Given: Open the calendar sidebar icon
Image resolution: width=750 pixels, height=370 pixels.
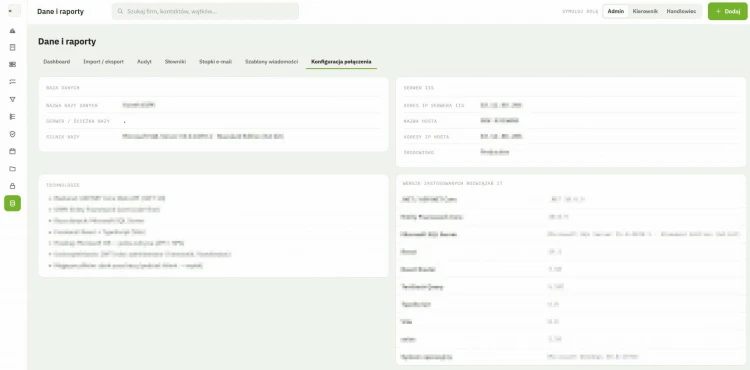Looking at the screenshot, I should coord(12,152).
